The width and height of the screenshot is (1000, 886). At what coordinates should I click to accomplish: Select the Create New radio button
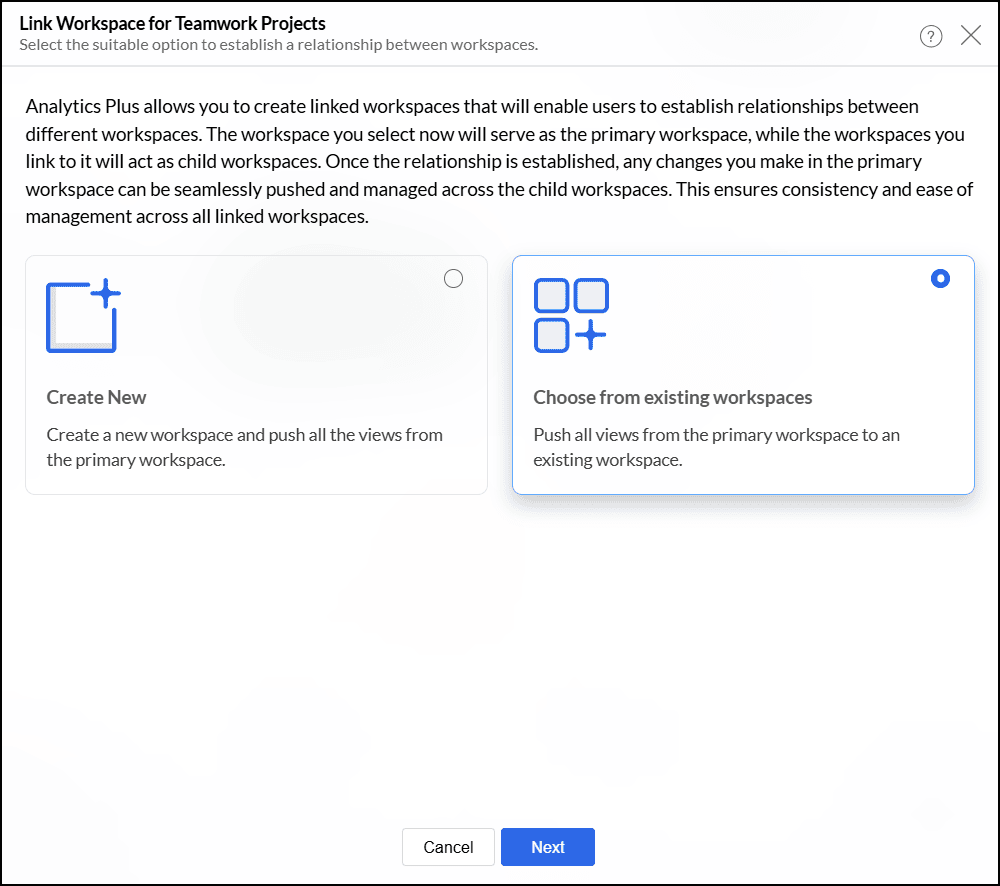pyautogui.click(x=453, y=279)
